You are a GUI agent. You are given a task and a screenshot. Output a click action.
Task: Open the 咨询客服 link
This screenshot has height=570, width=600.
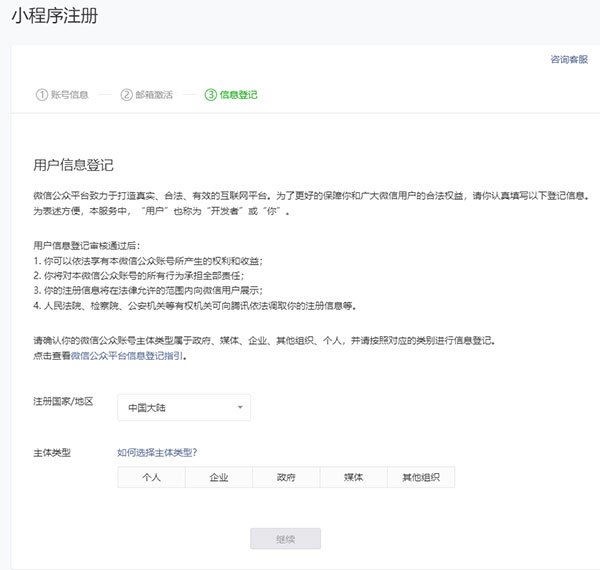568,60
